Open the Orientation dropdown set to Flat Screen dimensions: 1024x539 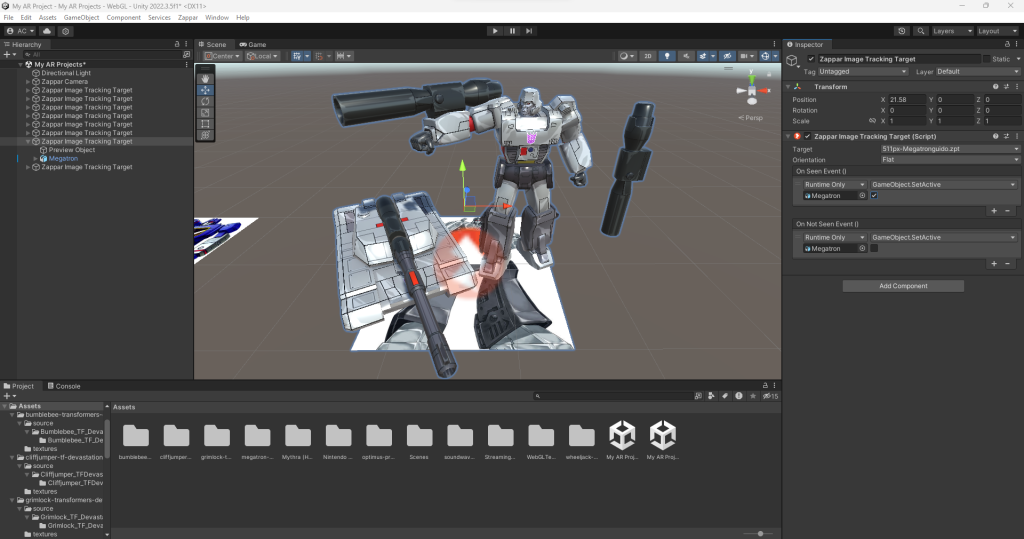[x=949, y=160]
